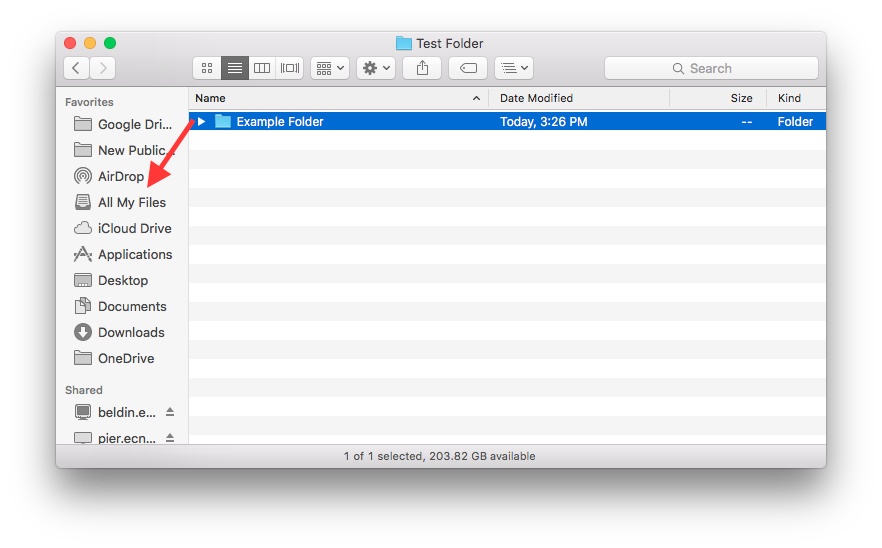The width and height of the screenshot is (882, 548).
Task: Eject the beldin shared server
Action: (x=170, y=412)
